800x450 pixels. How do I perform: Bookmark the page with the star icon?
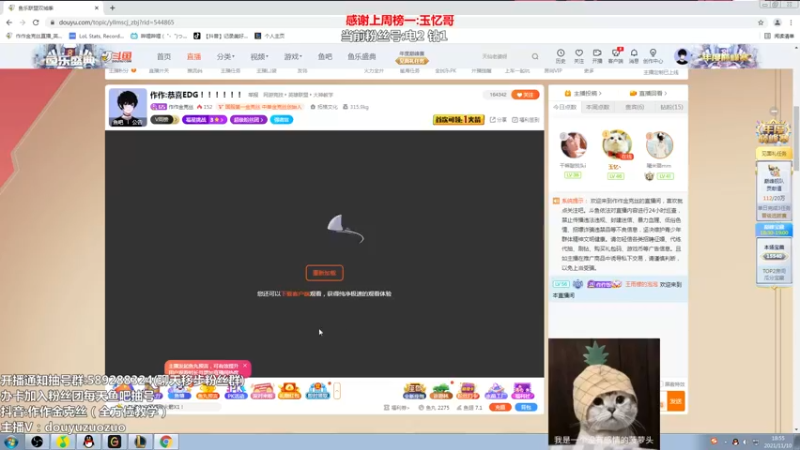[761, 22]
